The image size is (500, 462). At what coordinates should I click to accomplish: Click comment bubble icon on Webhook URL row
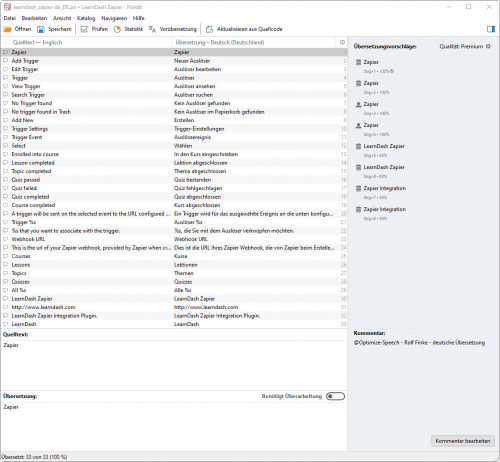click(5, 239)
